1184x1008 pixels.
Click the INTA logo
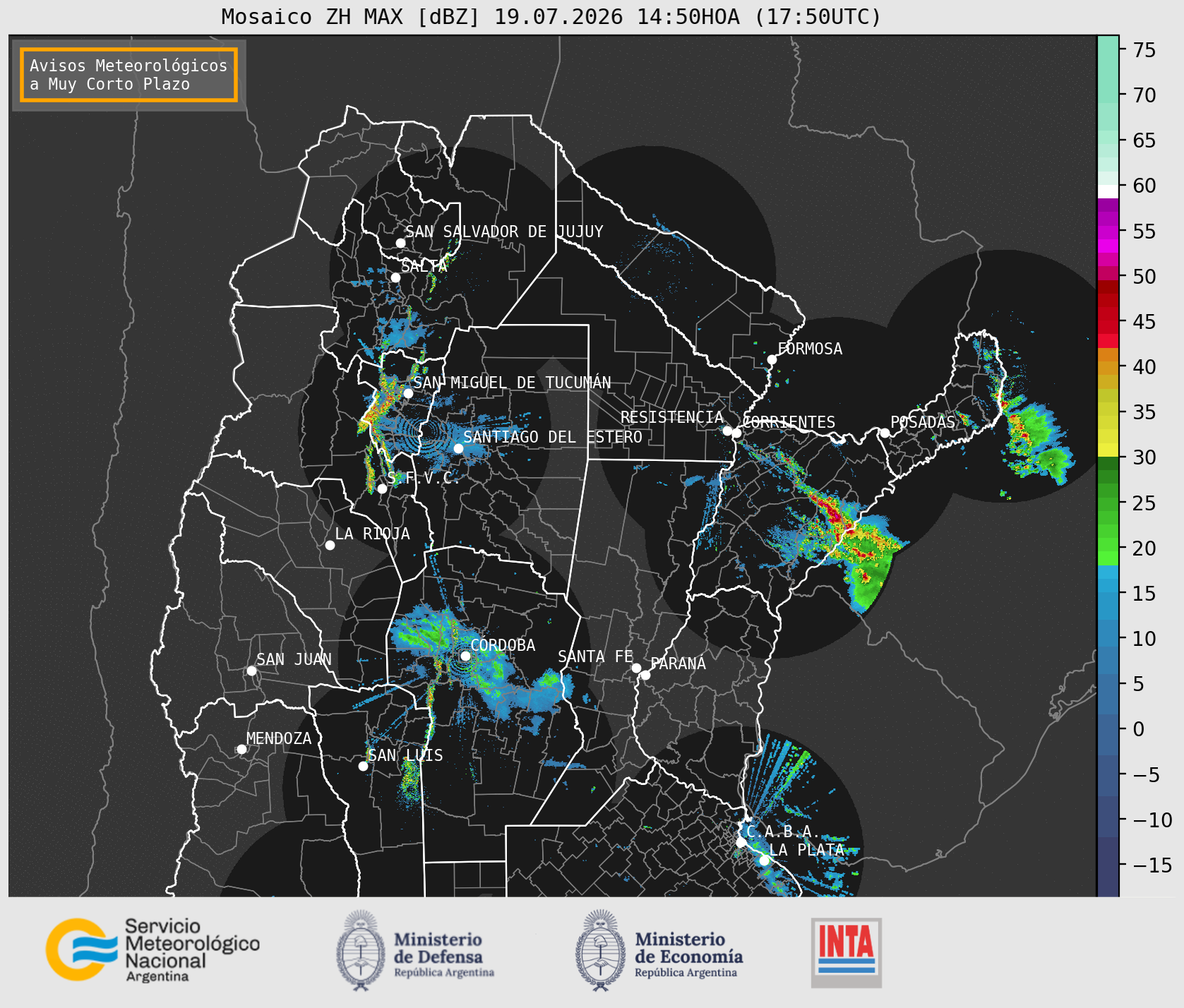(x=846, y=952)
